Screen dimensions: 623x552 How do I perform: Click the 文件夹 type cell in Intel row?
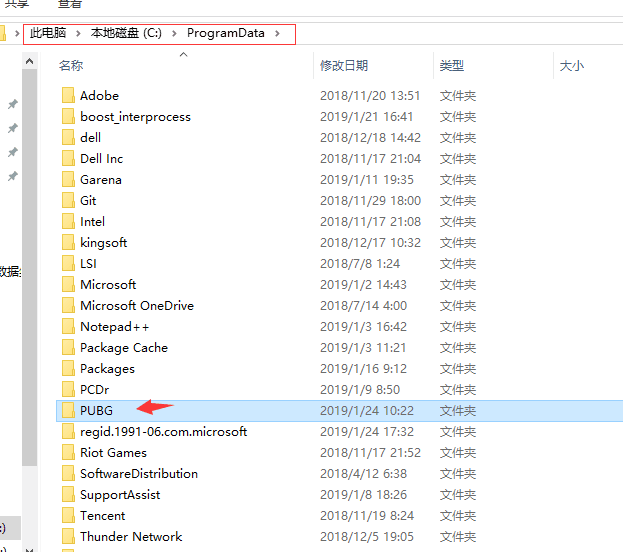(x=458, y=222)
